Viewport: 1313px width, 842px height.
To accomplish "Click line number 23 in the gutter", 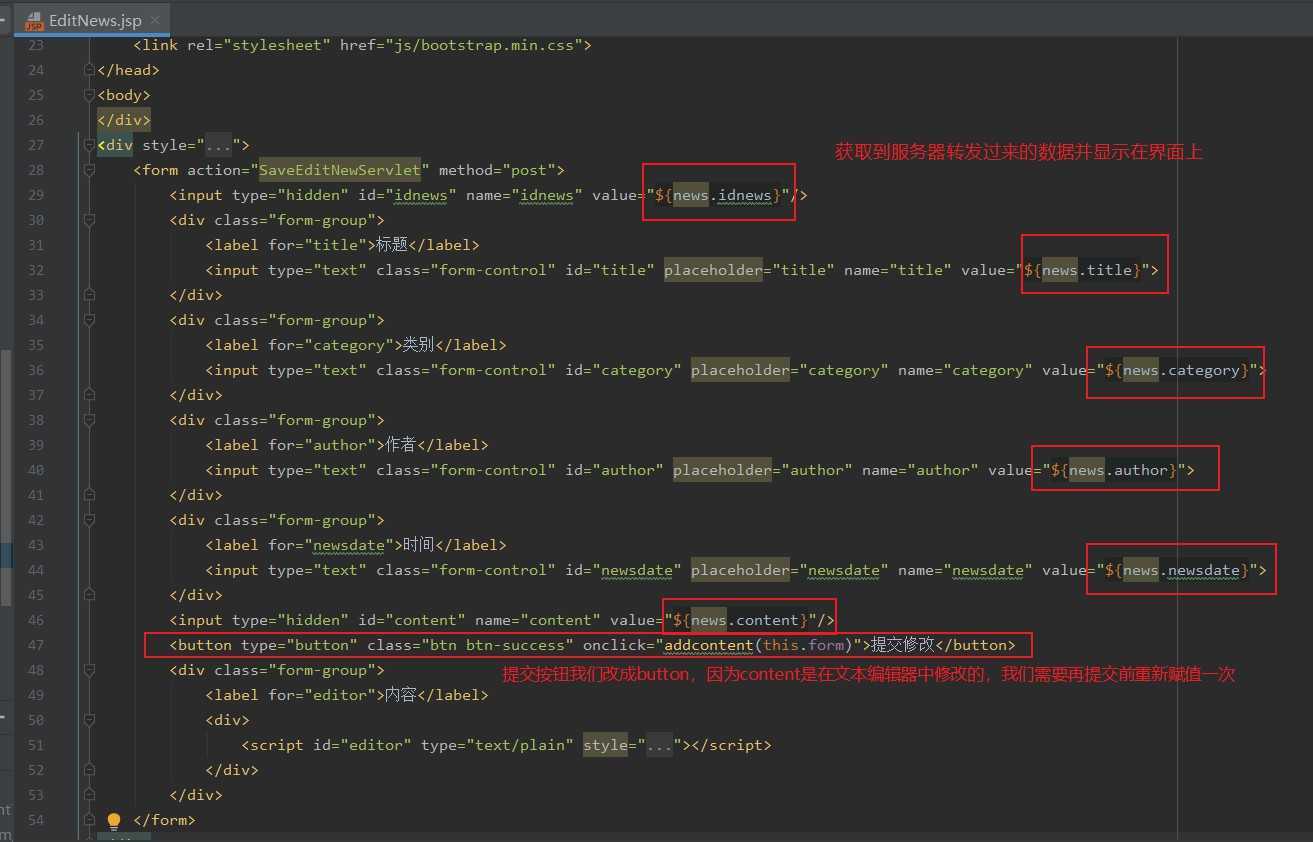I will coord(35,45).
